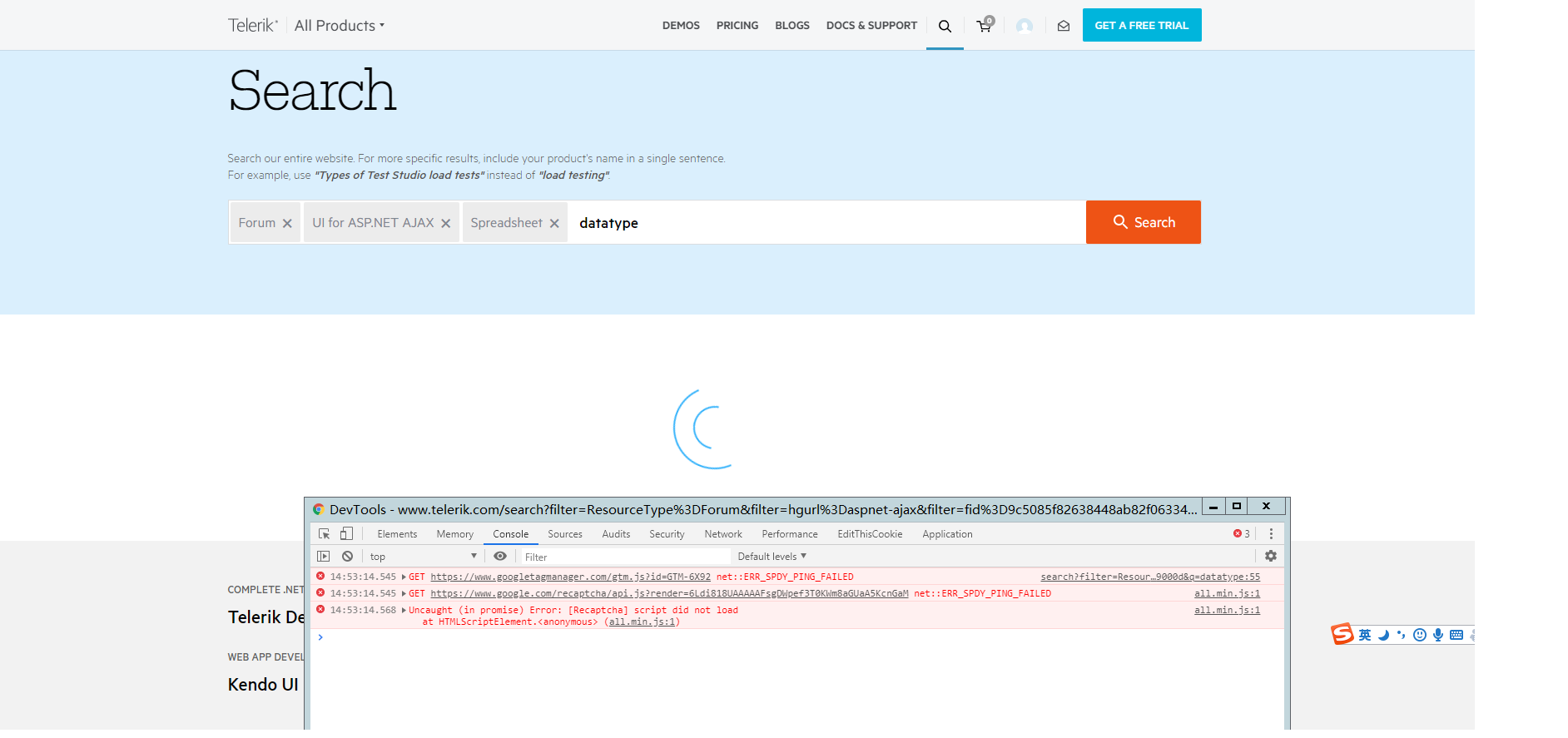Focus the console Filter field
The width and height of the screenshot is (1568, 738).
(626, 557)
